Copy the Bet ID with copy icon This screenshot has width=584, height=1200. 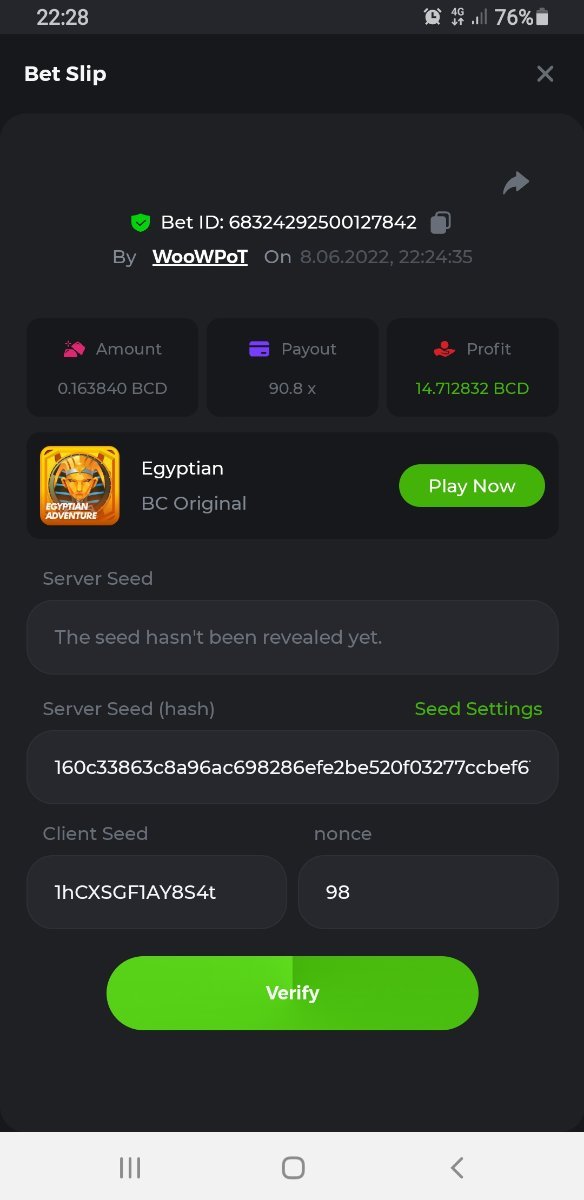coord(441,222)
